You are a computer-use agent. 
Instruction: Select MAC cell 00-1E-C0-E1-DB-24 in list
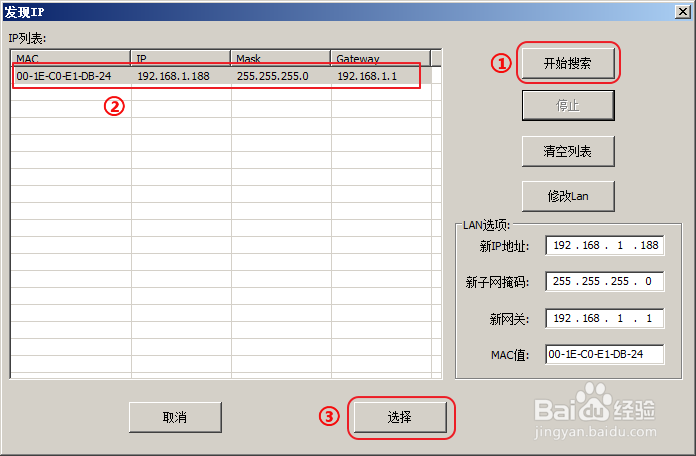click(x=63, y=76)
